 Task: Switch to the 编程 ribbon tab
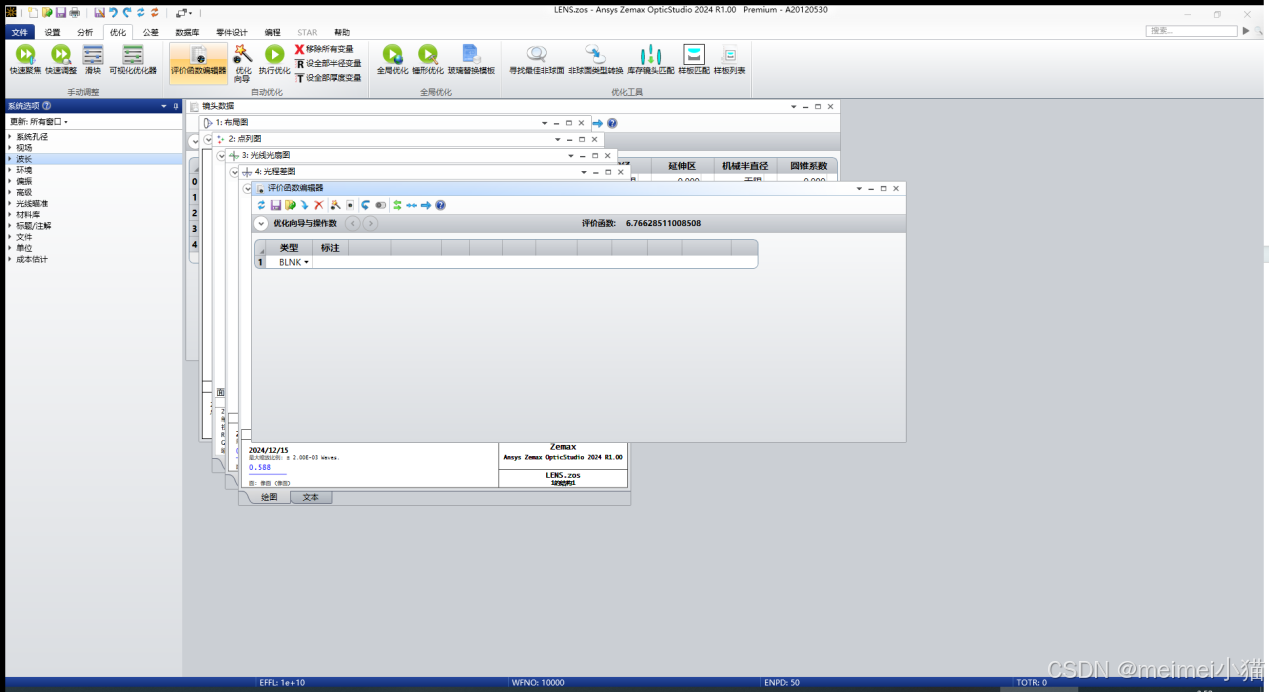(x=272, y=33)
